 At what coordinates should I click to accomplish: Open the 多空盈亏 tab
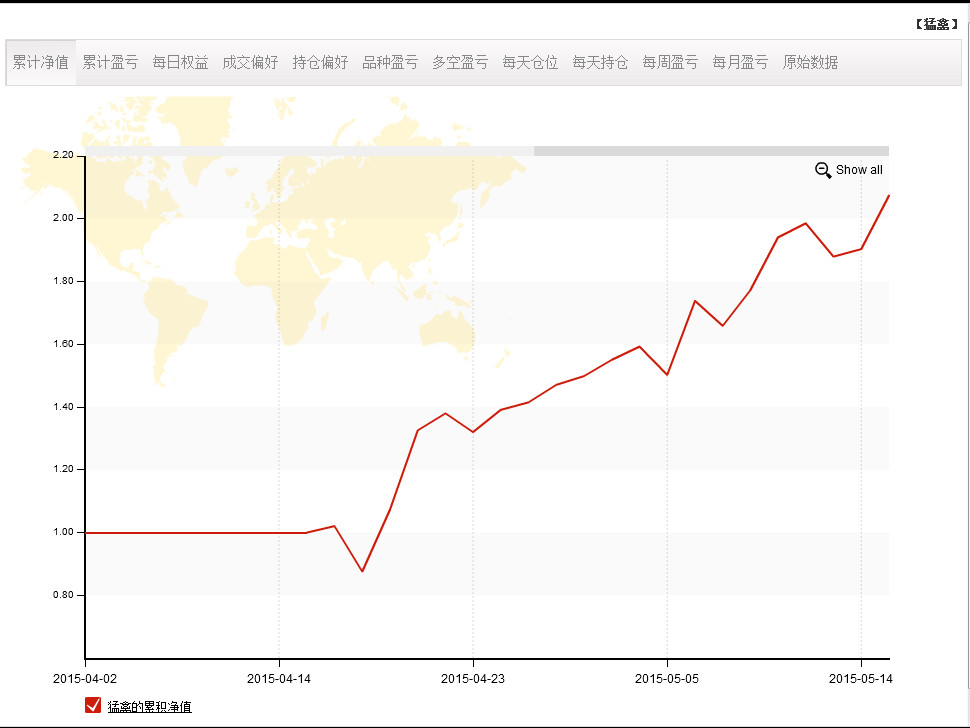click(x=460, y=62)
